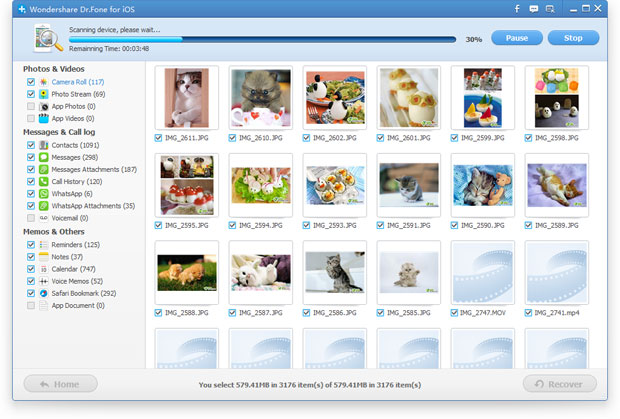Click the Contacts address book icon

click(x=43, y=145)
